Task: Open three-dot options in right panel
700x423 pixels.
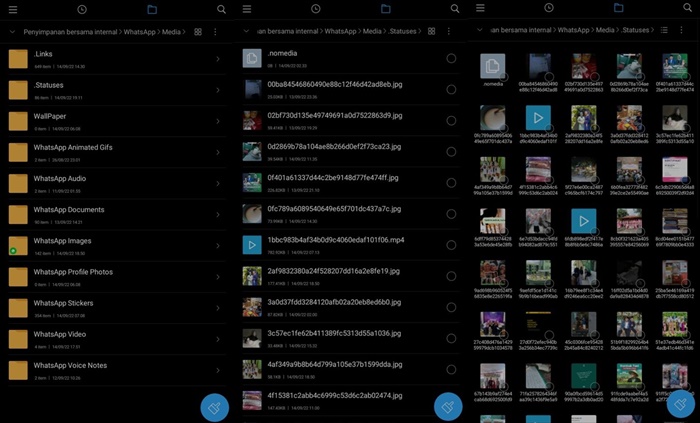Action: 681,30
